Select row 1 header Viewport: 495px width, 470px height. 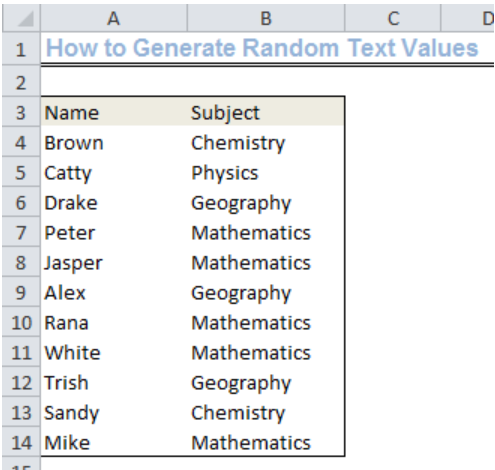click(21, 49)
